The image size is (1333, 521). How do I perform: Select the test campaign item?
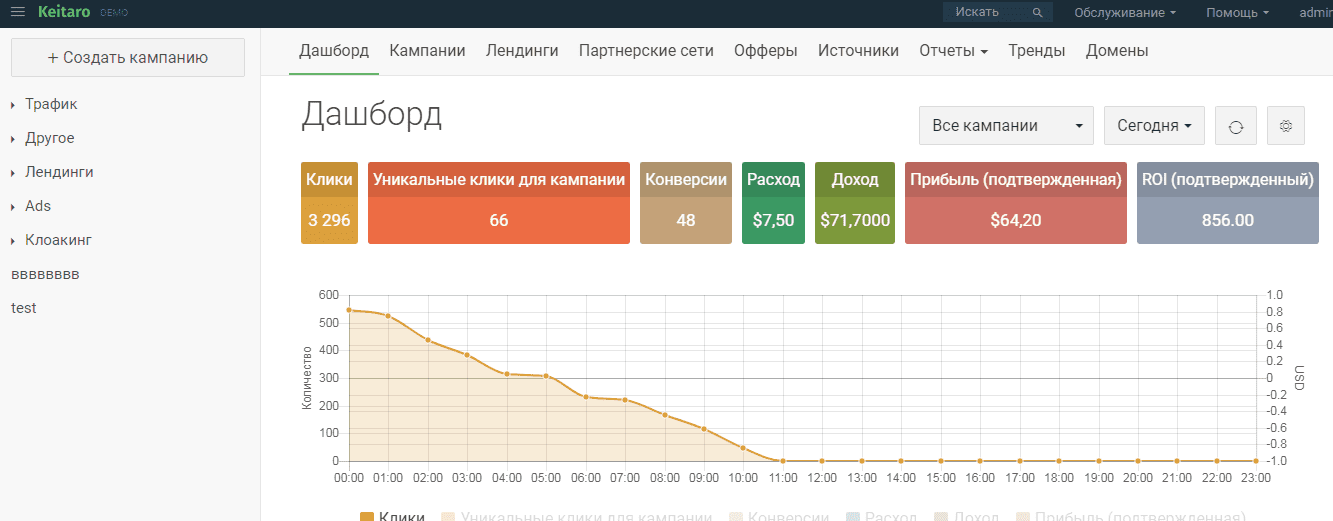[24, 308]
